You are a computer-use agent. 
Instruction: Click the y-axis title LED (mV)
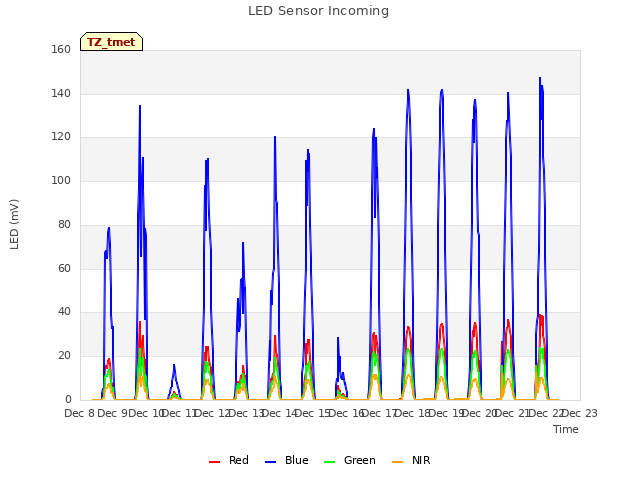(x=14, y=224)
